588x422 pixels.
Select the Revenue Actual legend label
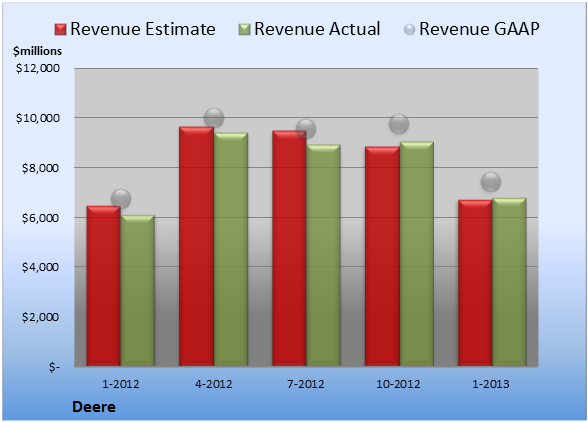(x=317, y=29)
